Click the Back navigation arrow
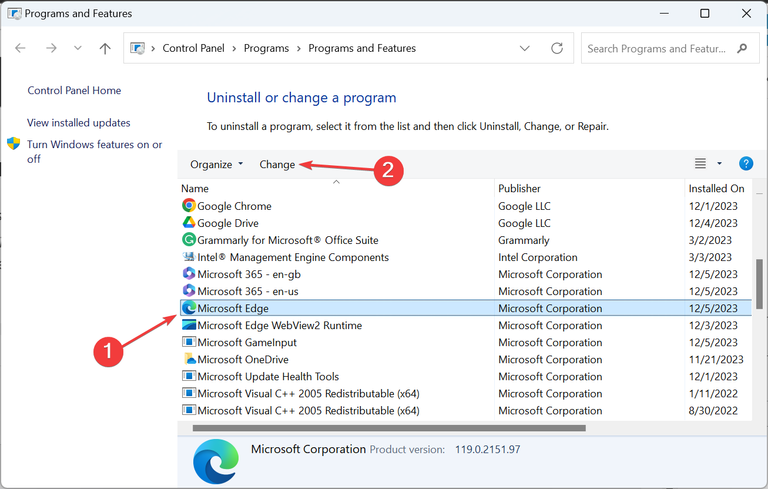 click(x=21, y=48)
